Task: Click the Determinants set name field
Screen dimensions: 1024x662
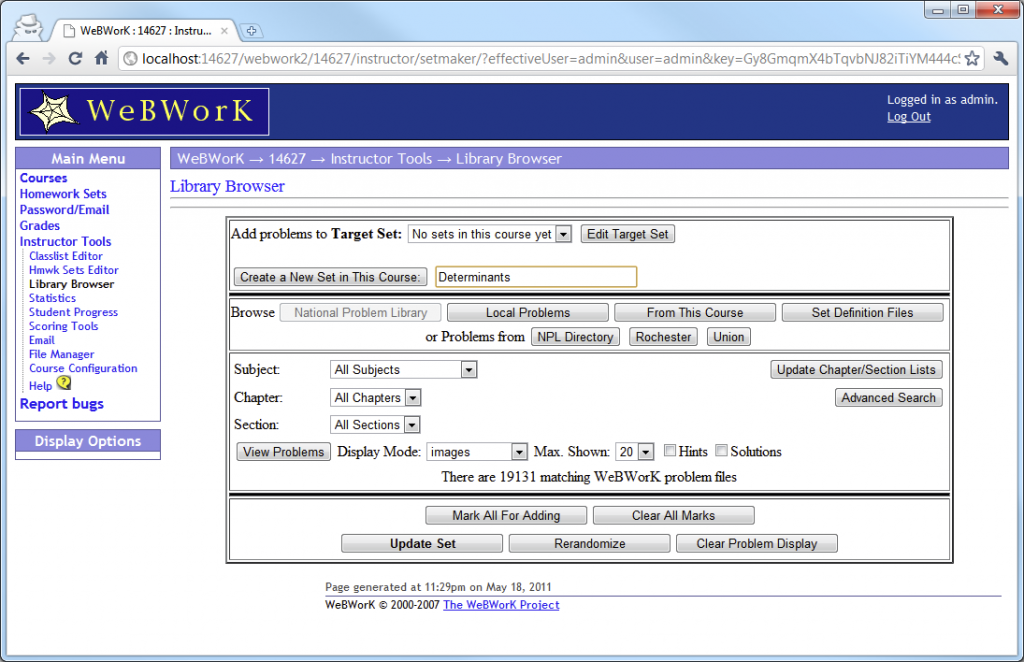Action: coord(535,276)
